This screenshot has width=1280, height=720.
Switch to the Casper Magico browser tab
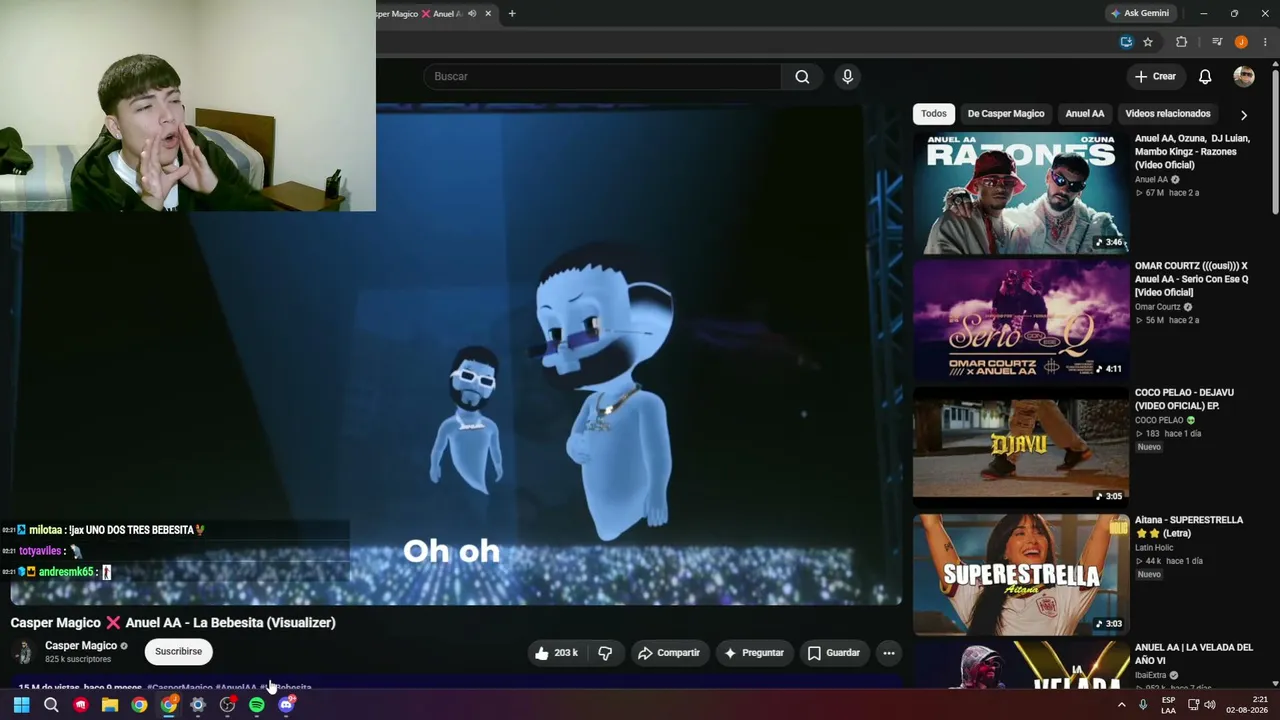(x=418, y=14)
